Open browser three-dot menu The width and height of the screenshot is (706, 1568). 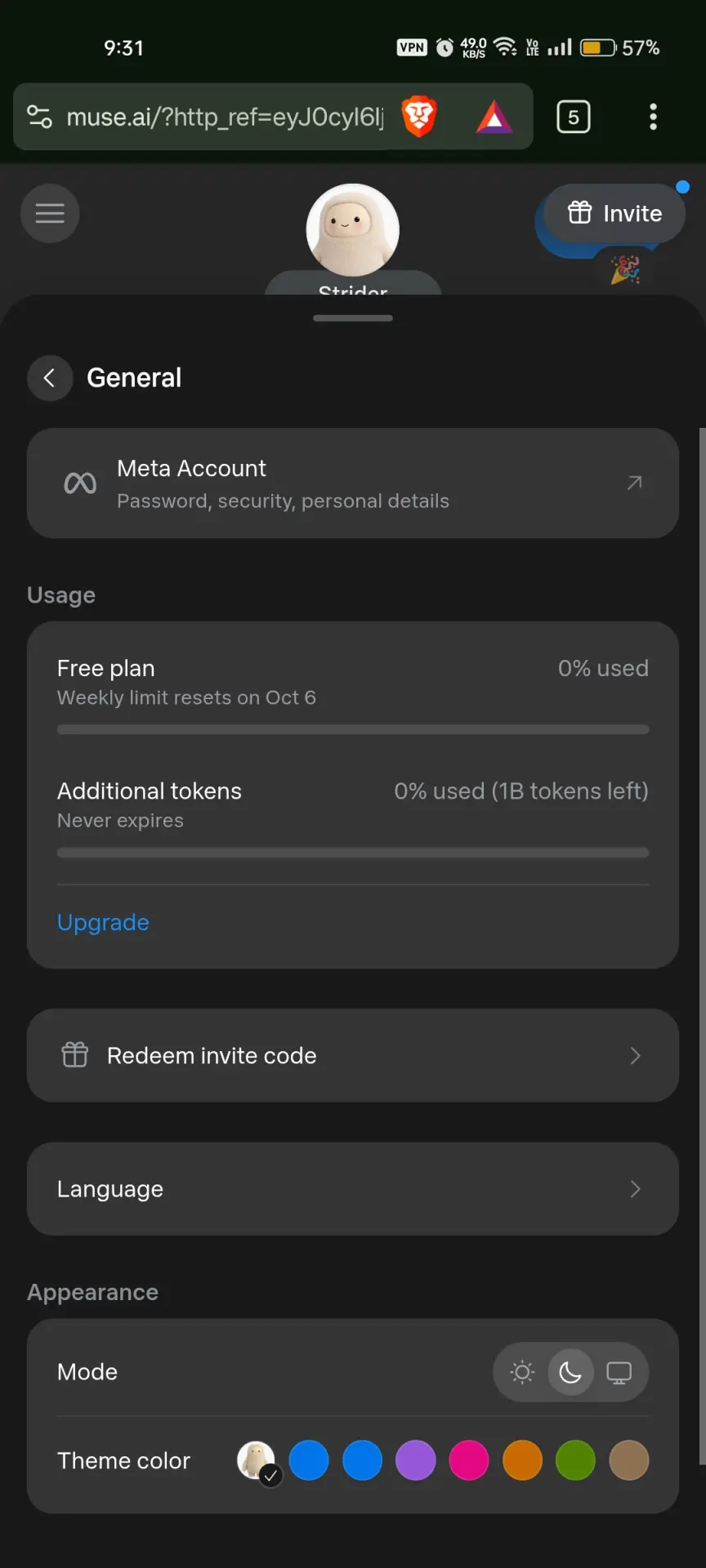pyautogui.click(x=653, y=117)
